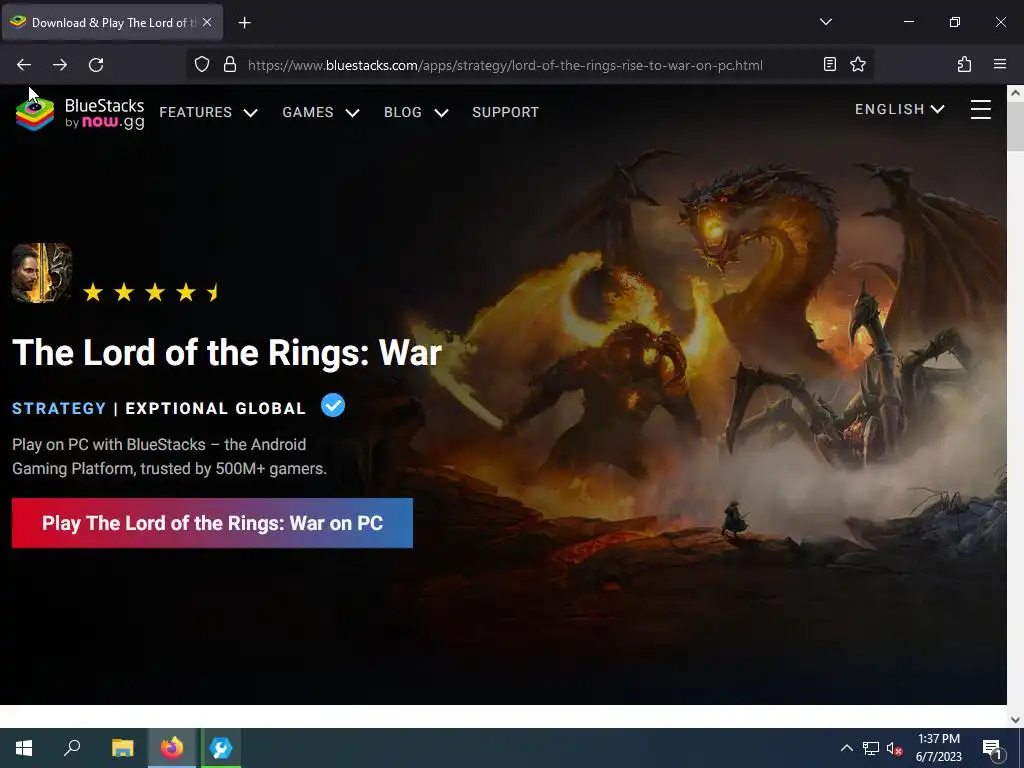The height and width of the screenshot is (768, 1024).
Task: Click the Lord of the Rings game icon
Action: coord(42,273)
